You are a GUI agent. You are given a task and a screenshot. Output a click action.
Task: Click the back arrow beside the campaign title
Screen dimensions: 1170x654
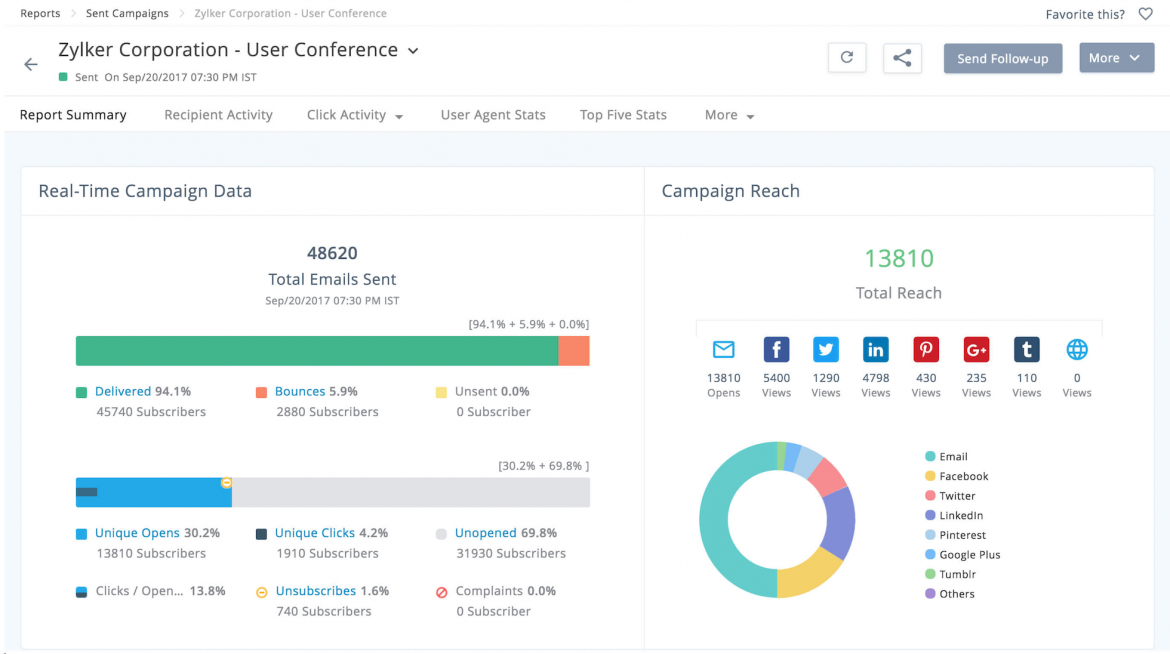tap(30, 63)
